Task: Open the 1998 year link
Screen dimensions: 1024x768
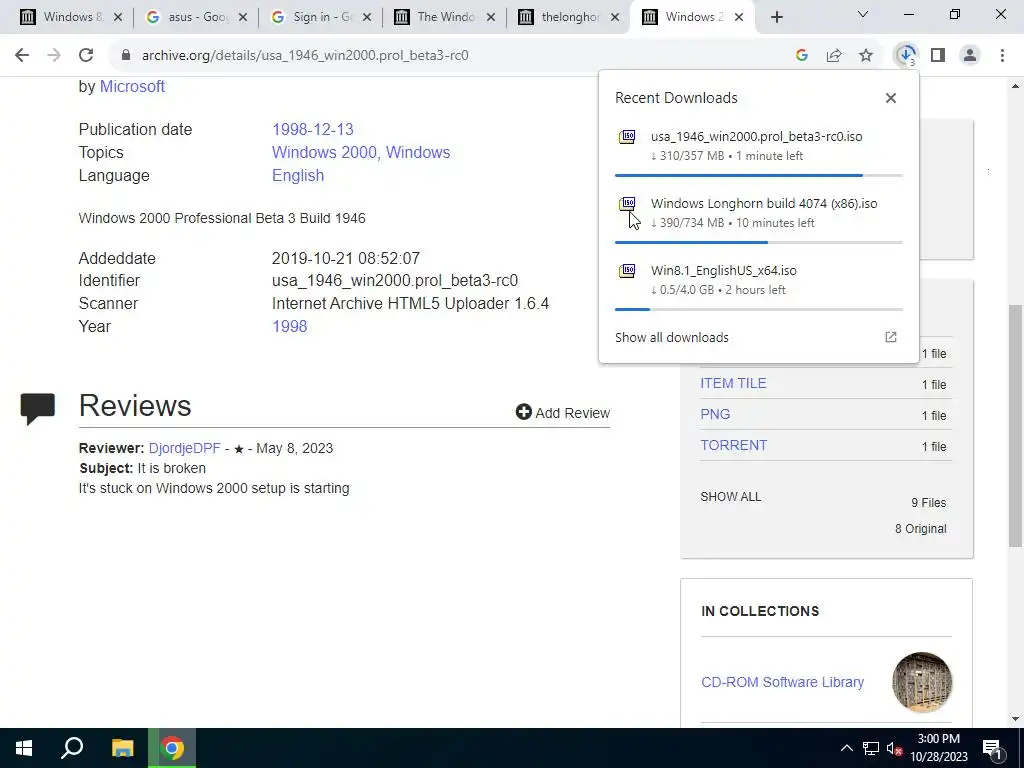Action: click(x=289, y=327)
